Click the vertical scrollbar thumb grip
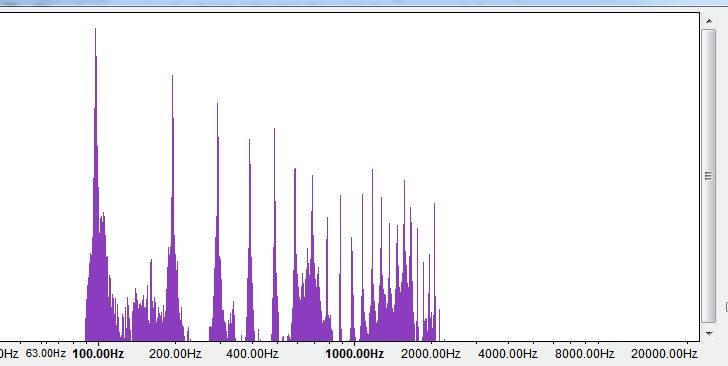Screen dimensions: 728x366 pos(708,176)
